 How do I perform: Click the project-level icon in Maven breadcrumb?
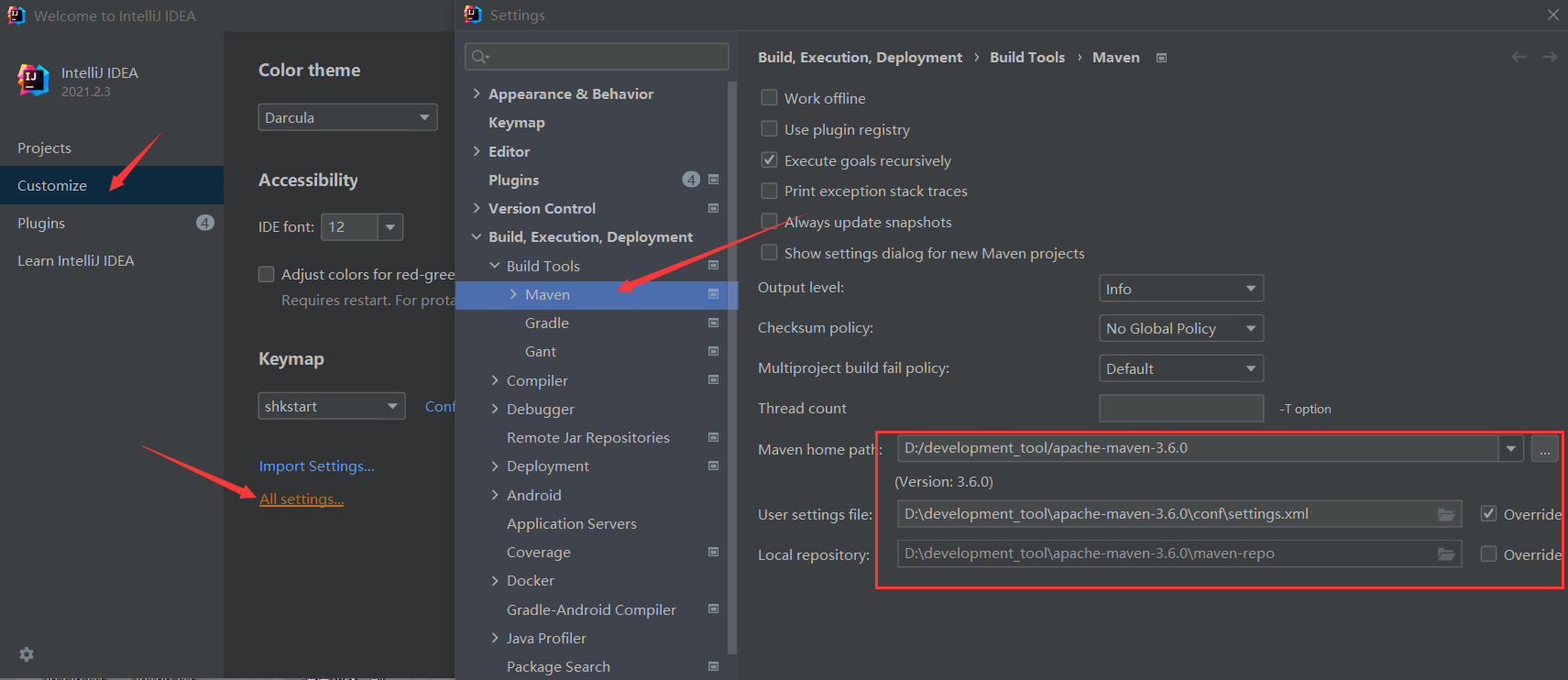pyautogui.click(x=1161, y=58)
